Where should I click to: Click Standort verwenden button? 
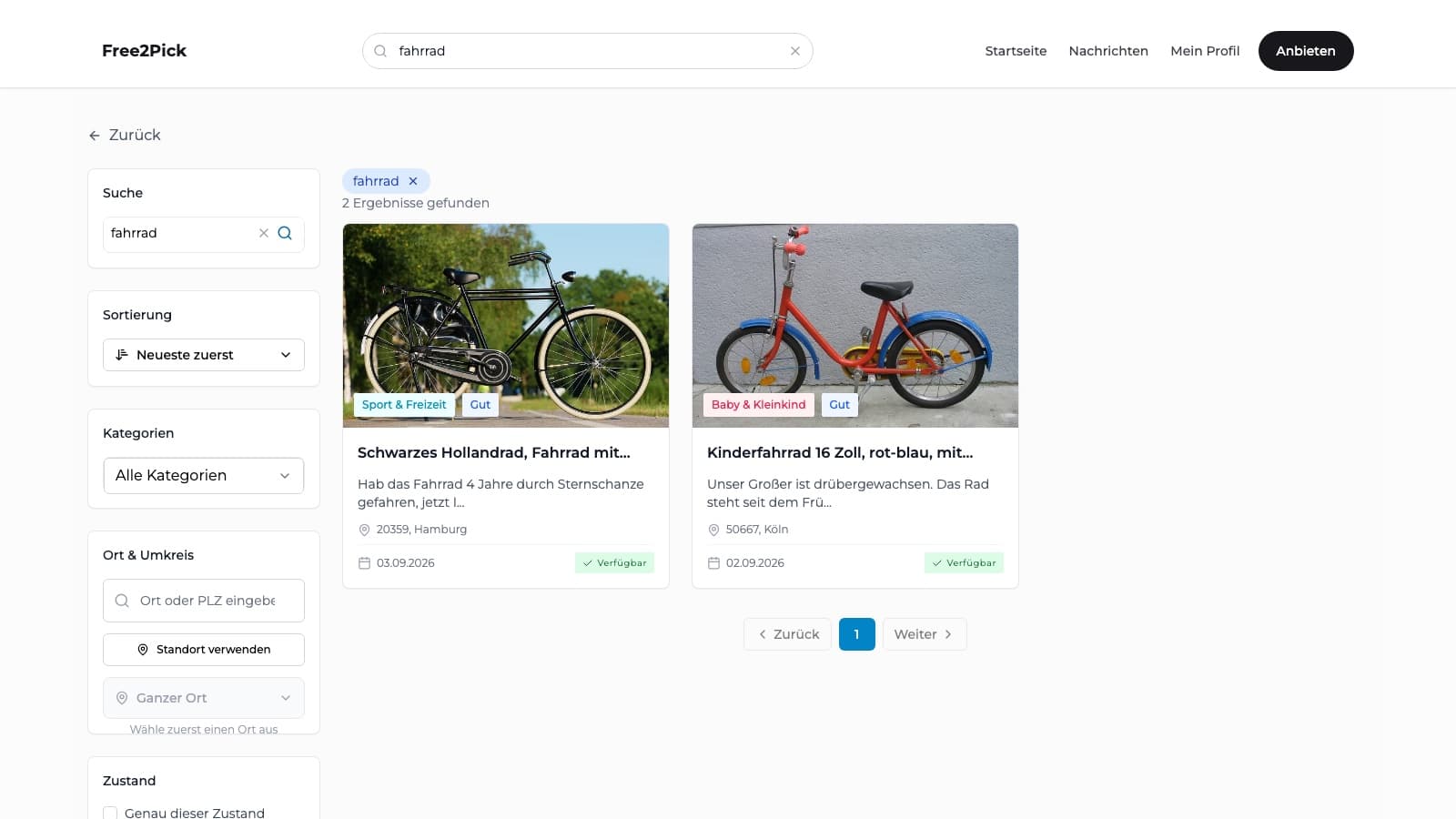204,650
